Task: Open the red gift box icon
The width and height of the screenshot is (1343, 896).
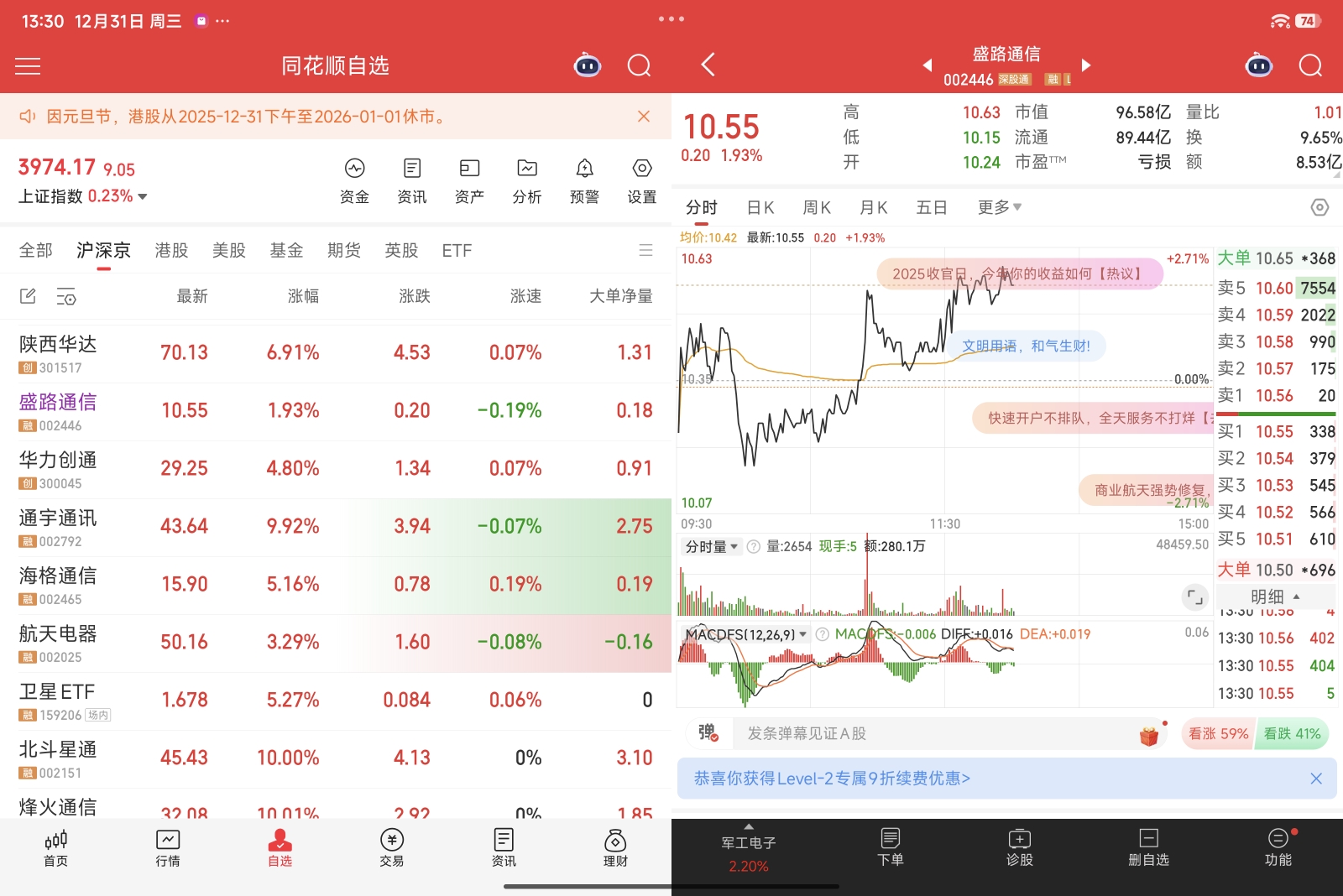Action: pos(1149,736)
